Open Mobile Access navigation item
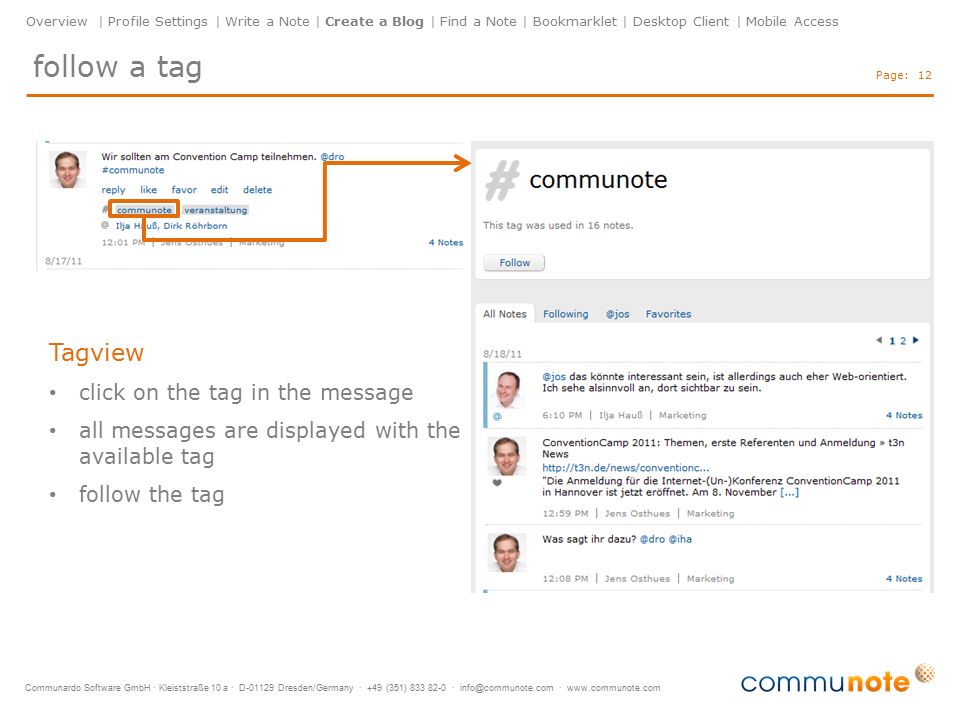This screenshot has height=720, width=960. point(792,21)
